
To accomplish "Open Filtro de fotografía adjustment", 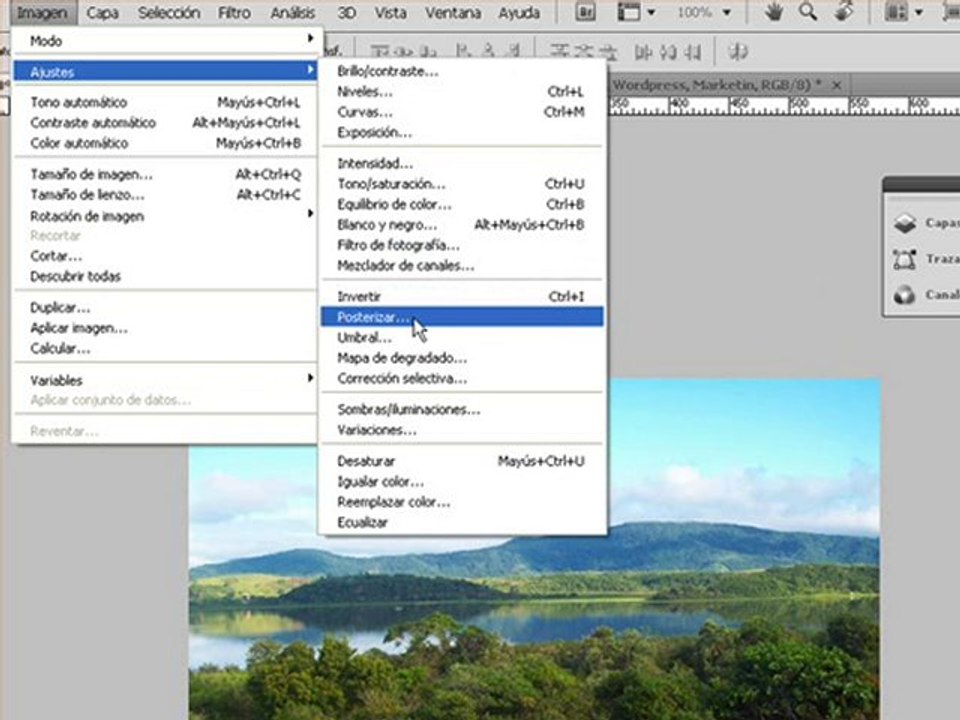I will coord(462,245).
